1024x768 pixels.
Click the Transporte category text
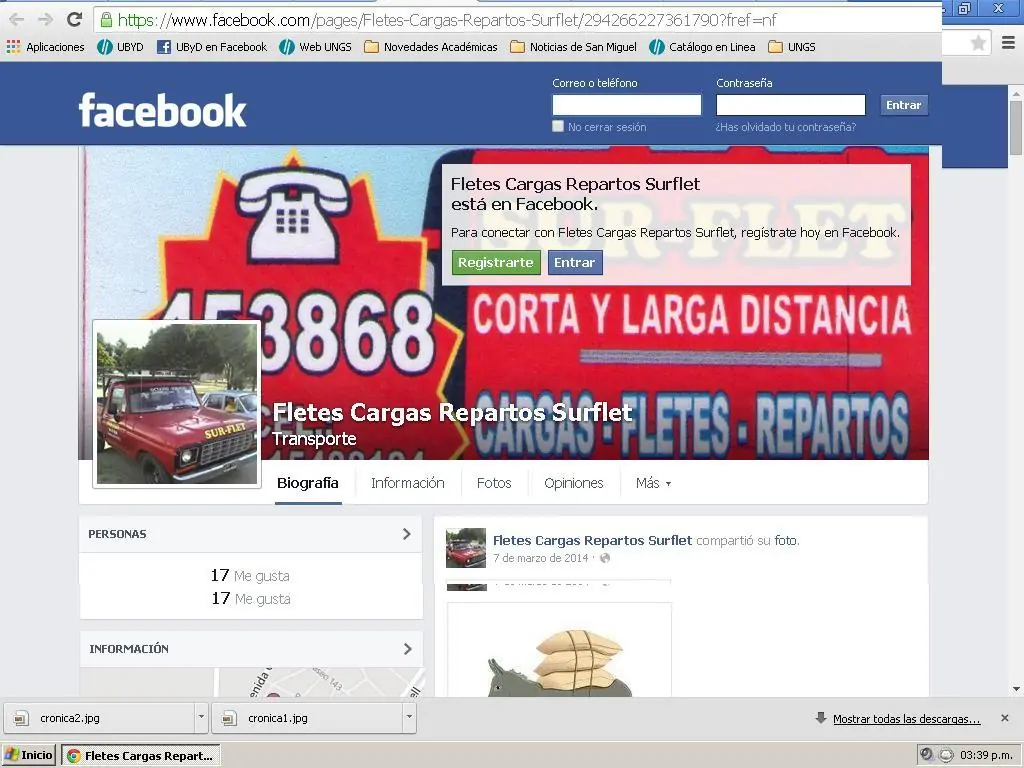click(x=314, y=439)
